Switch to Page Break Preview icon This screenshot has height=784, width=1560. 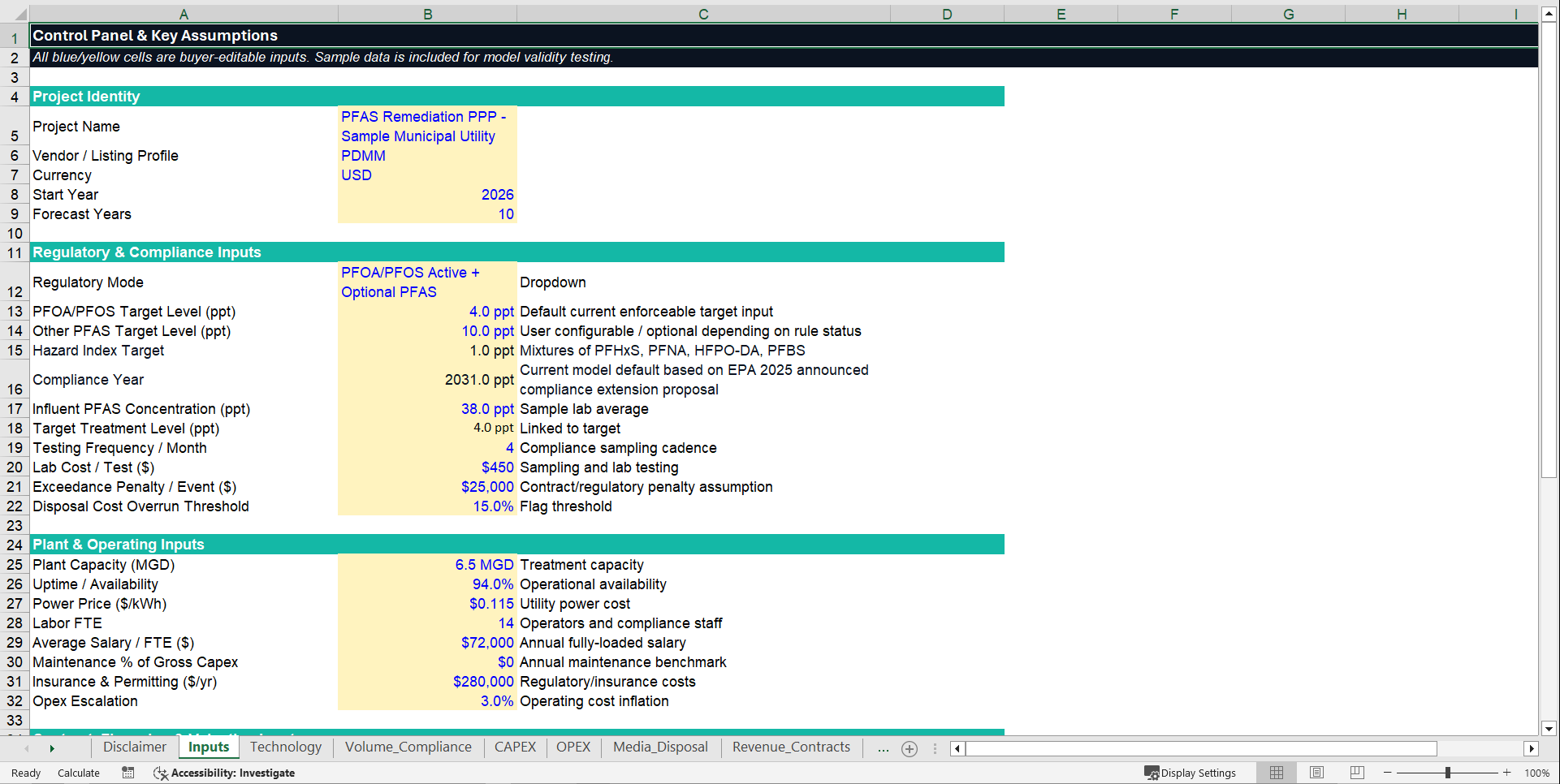pos(1357,773)
